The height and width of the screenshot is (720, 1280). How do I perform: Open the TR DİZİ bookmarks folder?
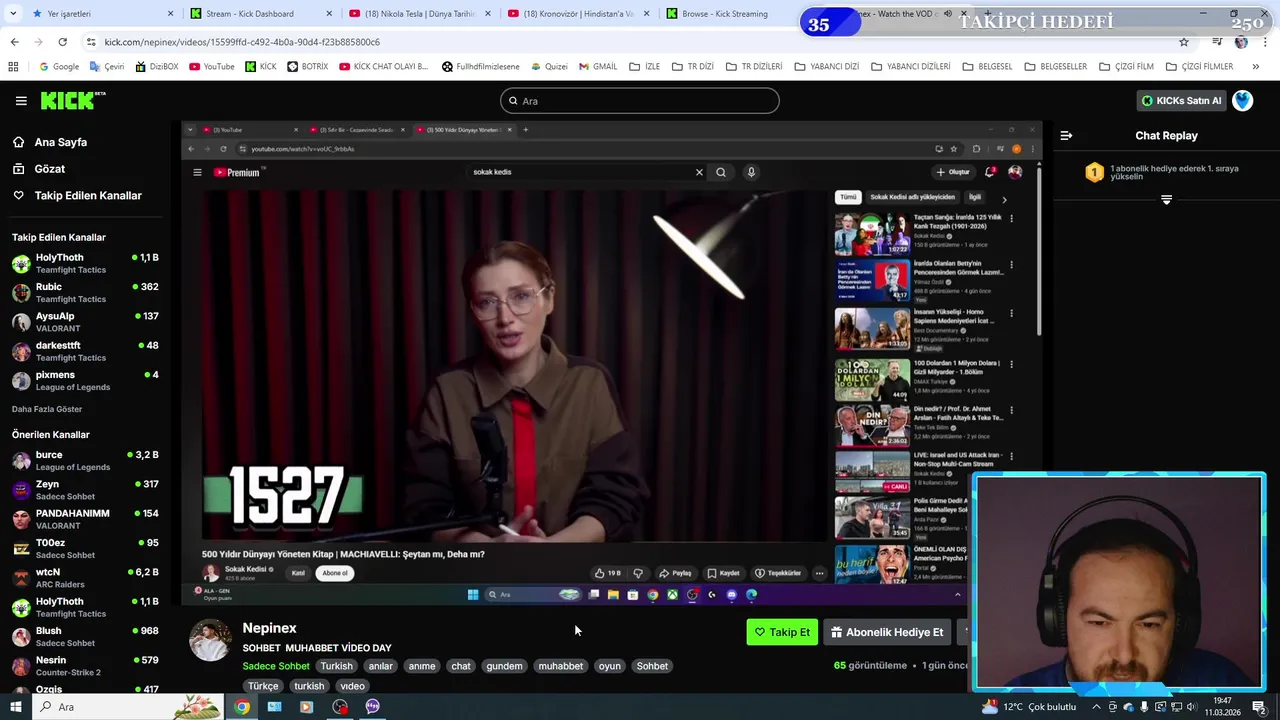point(693,67)
